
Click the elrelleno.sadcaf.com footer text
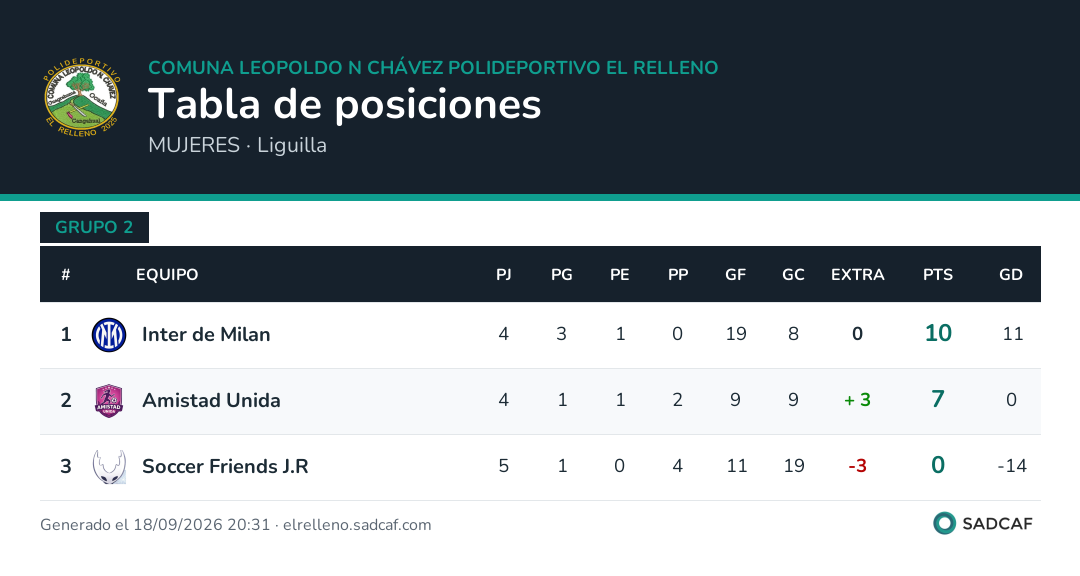tap(357, 525)
